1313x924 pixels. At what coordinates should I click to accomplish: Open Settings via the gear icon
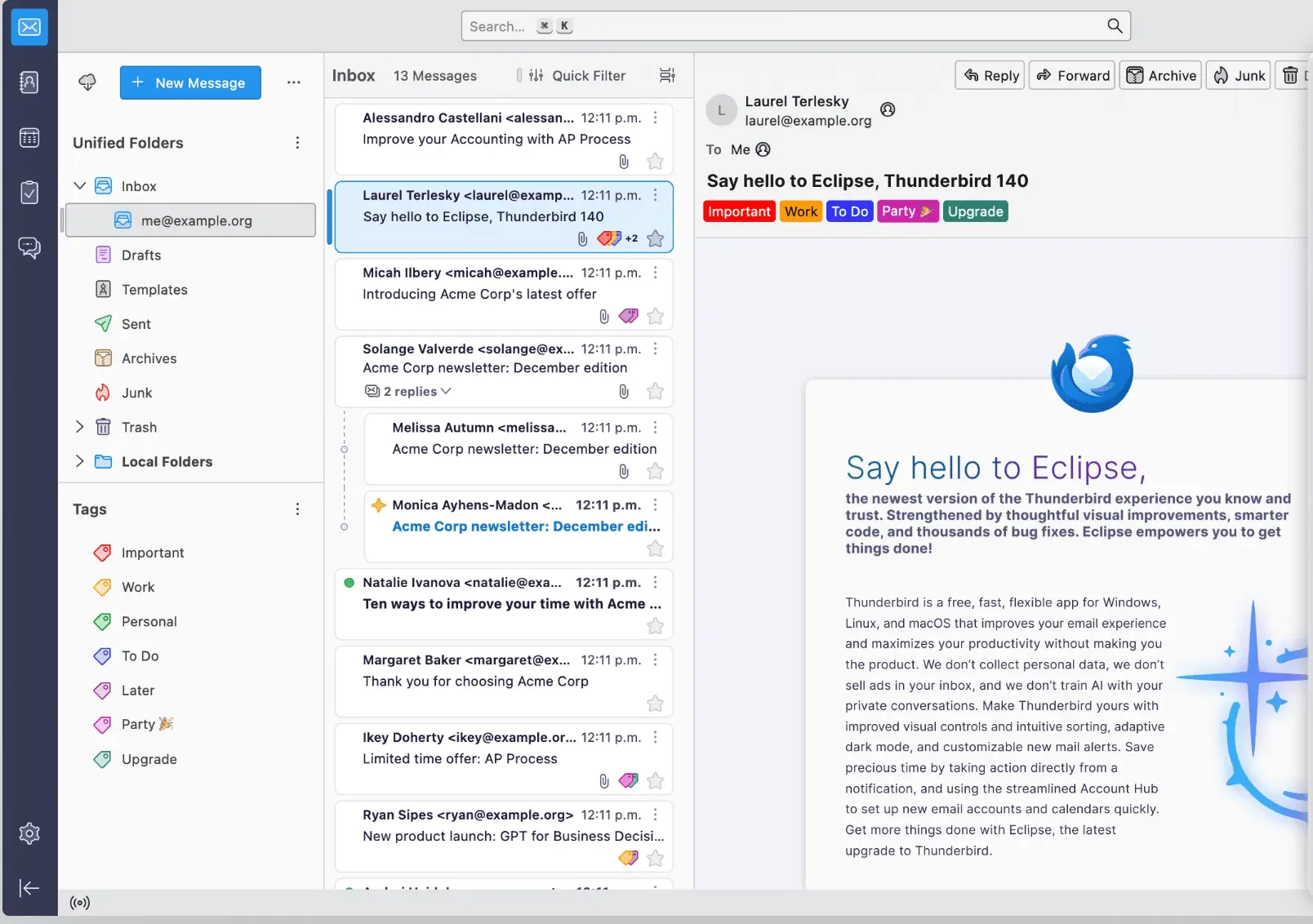coord(29,833)
